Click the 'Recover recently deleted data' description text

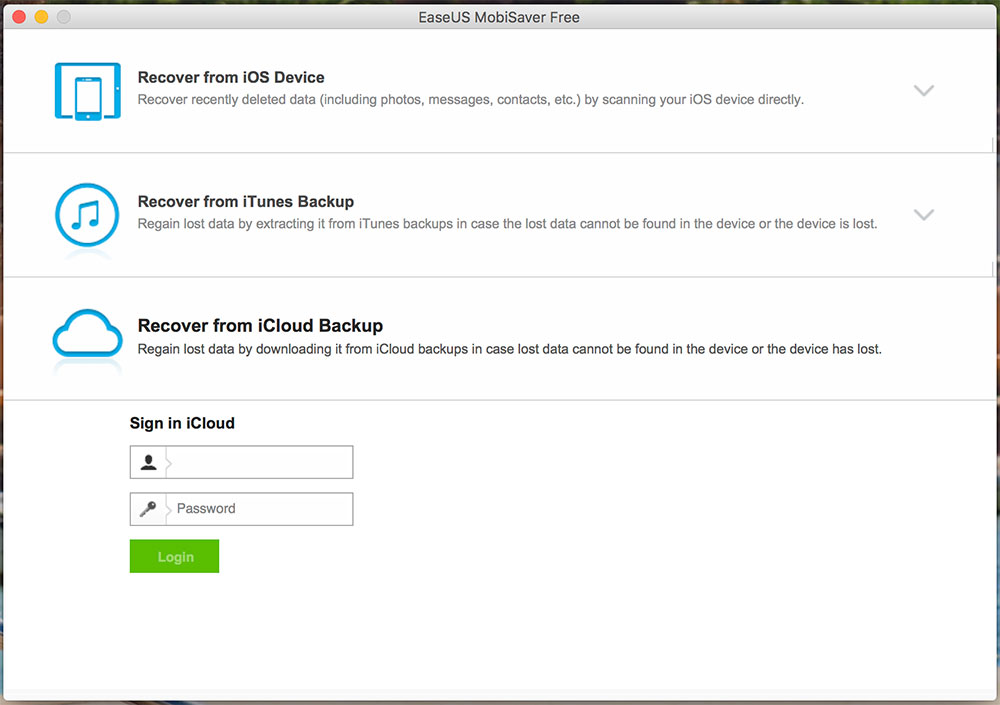pyautogui.click(x=471, y=100)
